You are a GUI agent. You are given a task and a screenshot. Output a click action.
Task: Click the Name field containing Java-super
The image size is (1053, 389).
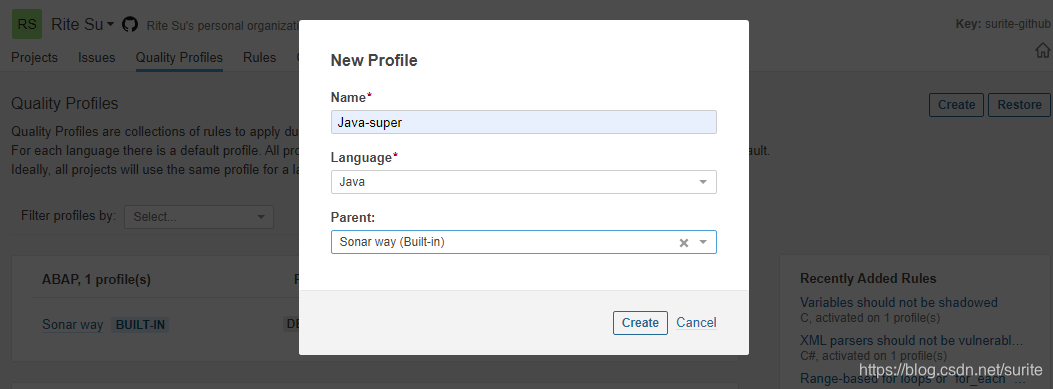click(524, 122)
